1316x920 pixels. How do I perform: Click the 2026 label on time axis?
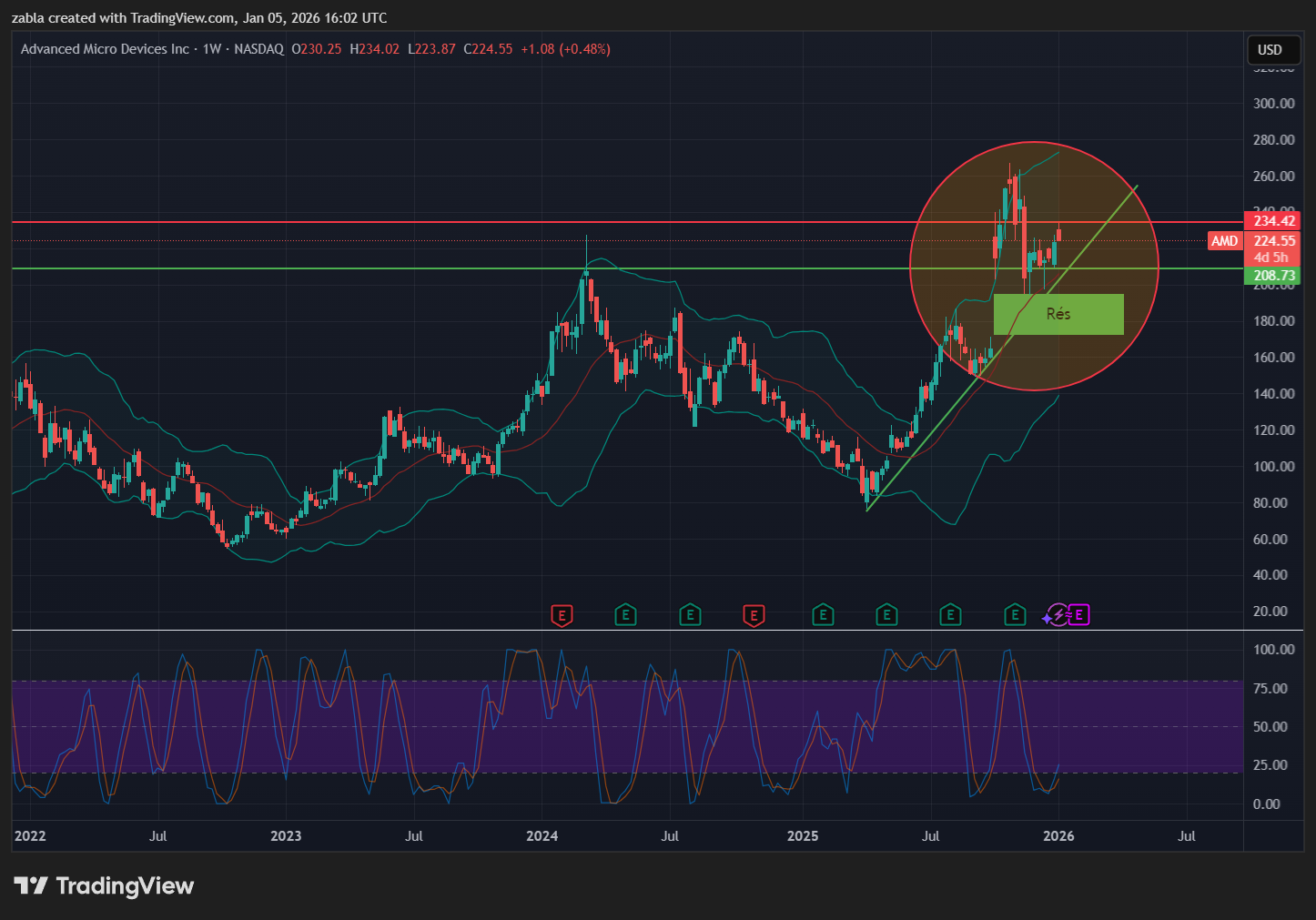point(1058,836)
